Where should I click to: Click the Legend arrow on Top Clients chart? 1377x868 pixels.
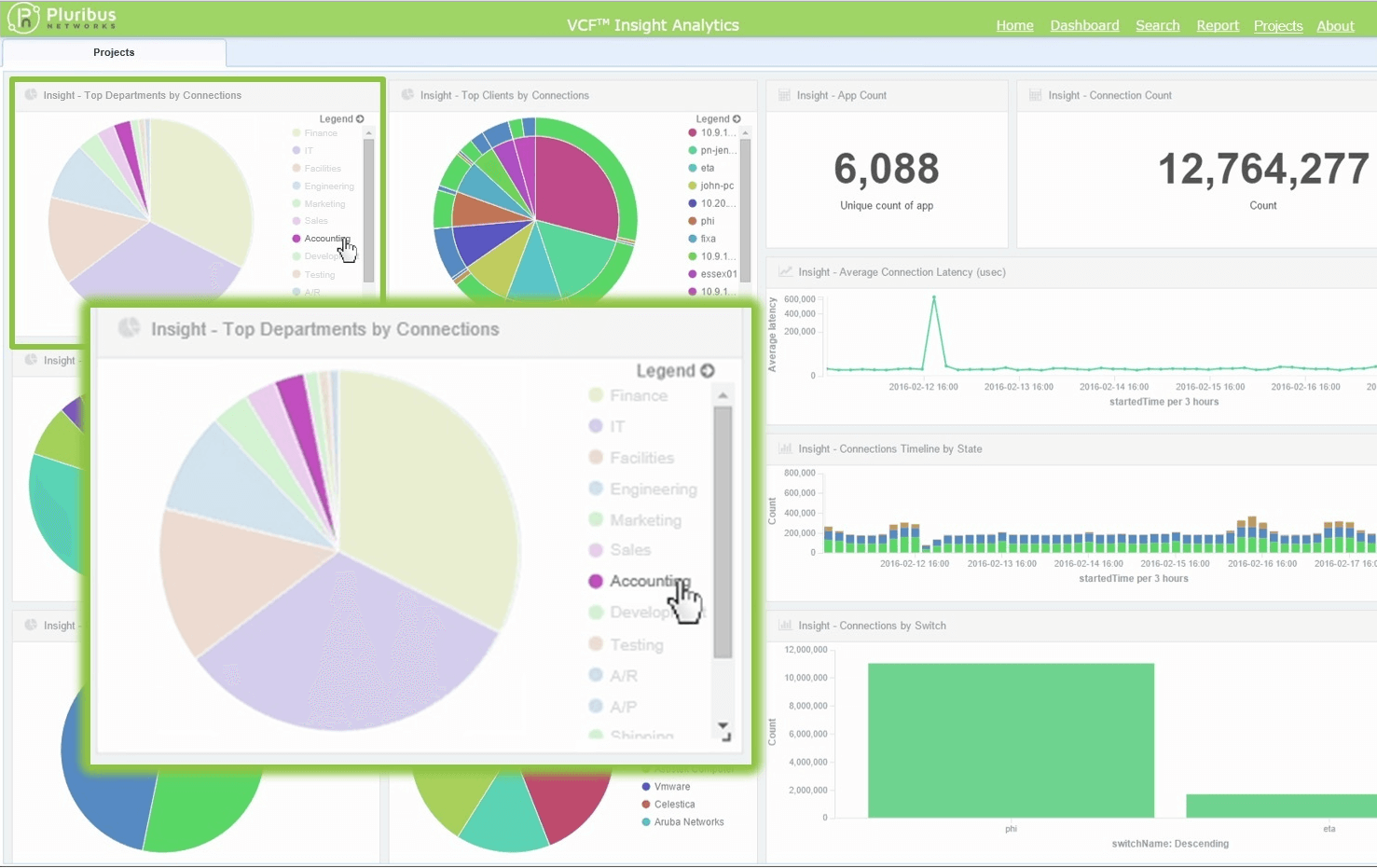(x=737, y=118)
